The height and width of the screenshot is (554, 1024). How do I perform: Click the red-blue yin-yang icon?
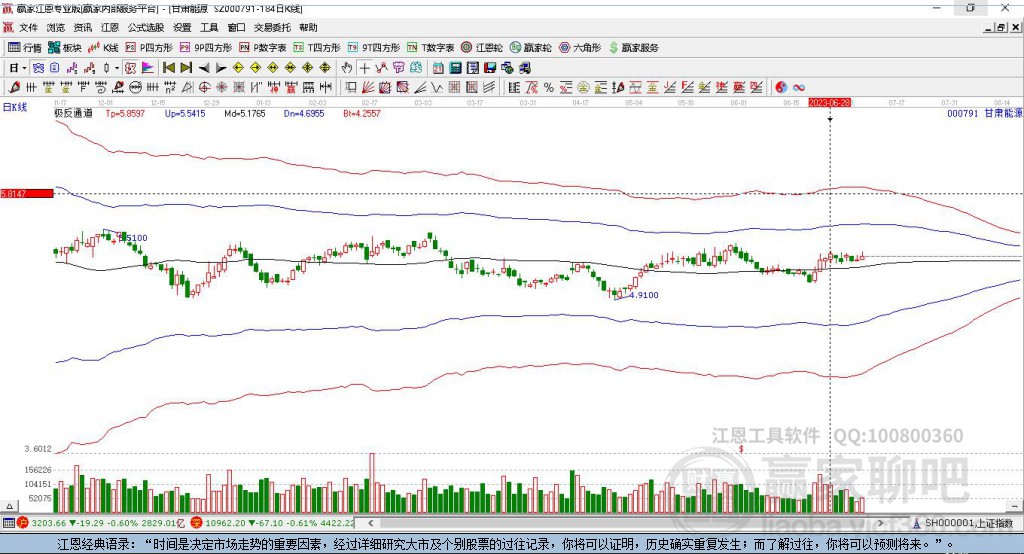click(781, 88)
